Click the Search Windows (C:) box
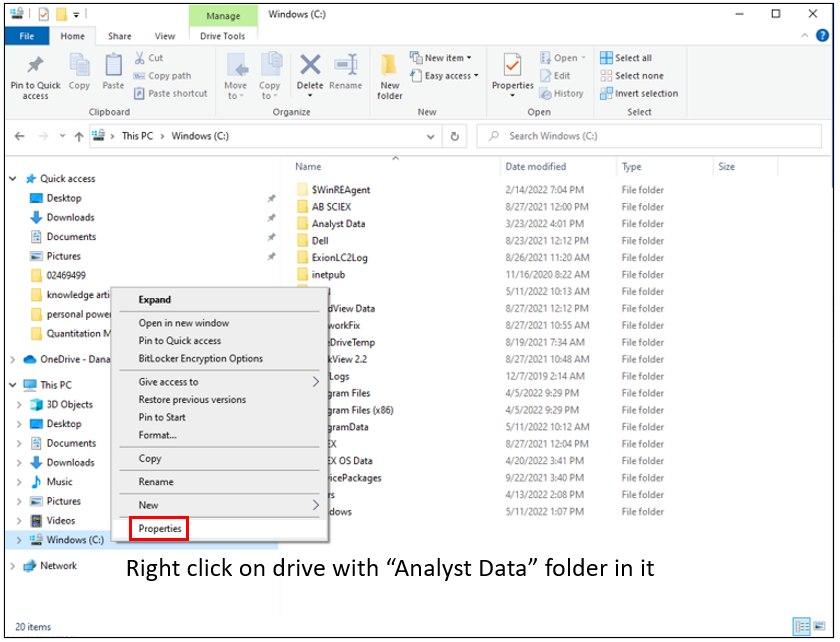This screenshot has height=642, width=840. click(649, 136)
